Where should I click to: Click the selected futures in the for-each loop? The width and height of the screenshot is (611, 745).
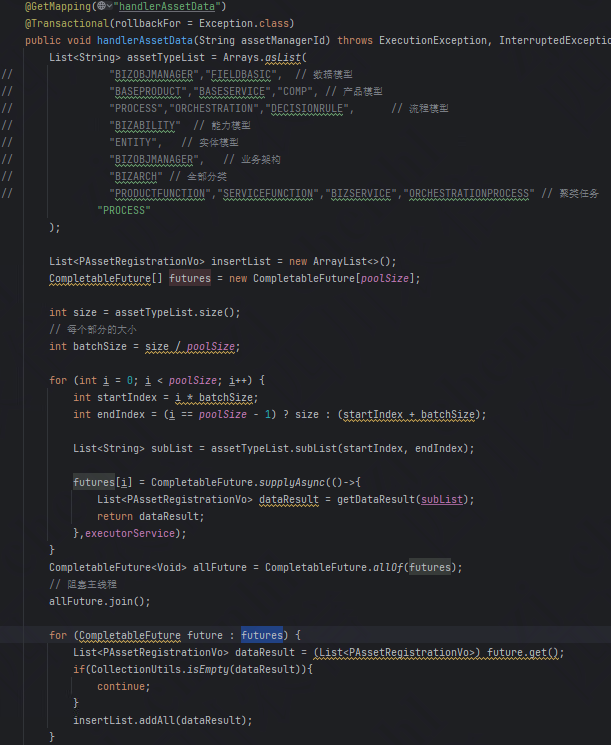(x=262, y=635)
